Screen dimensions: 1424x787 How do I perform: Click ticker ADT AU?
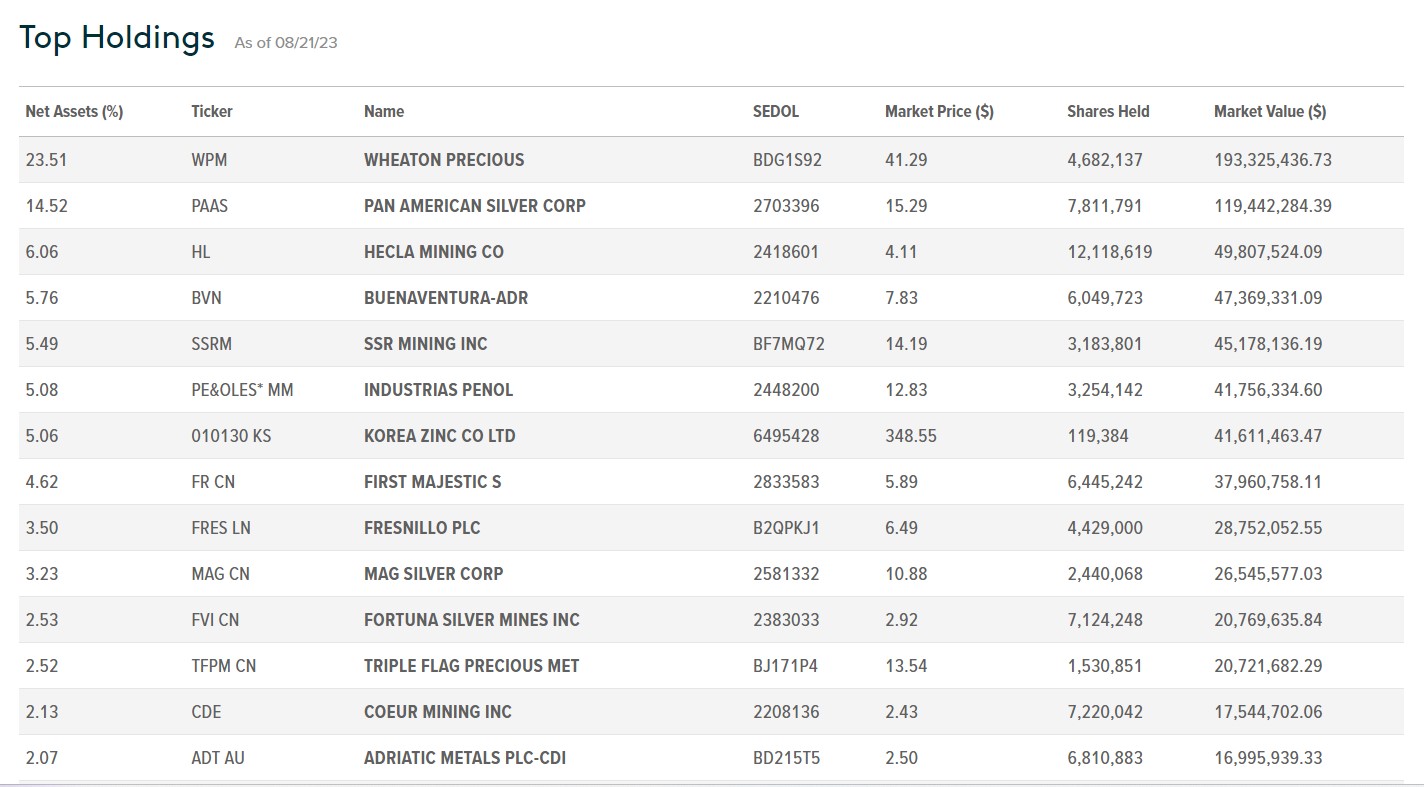(218, 758)
